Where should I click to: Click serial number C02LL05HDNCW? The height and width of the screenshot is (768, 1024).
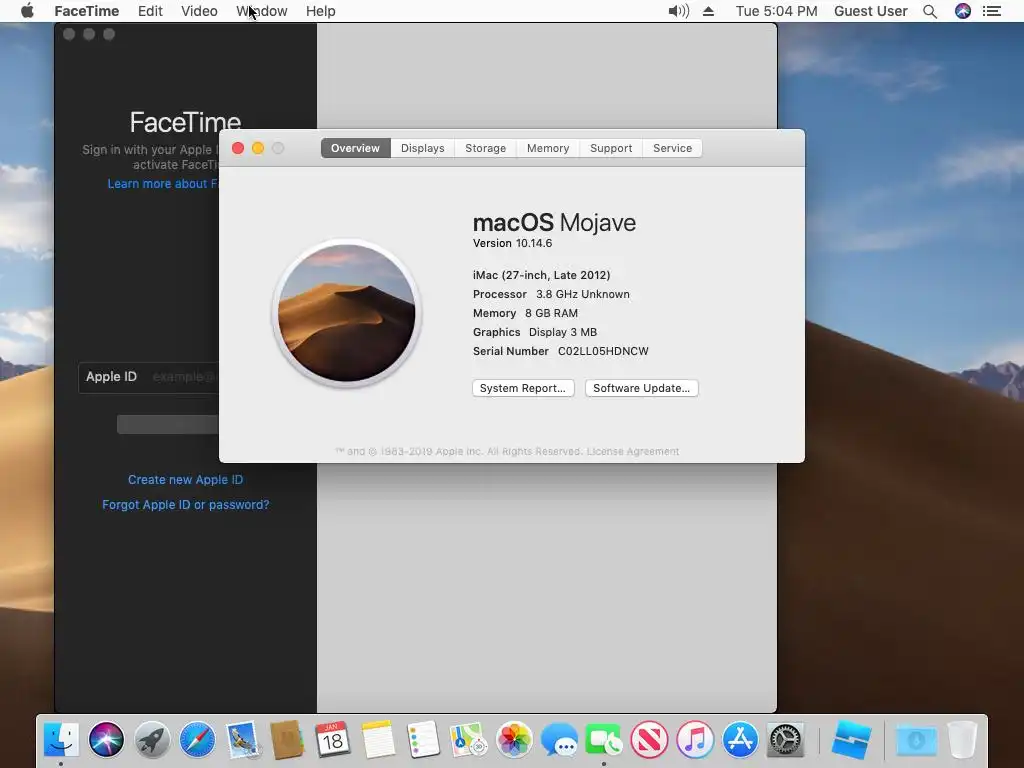coord(603,351)
